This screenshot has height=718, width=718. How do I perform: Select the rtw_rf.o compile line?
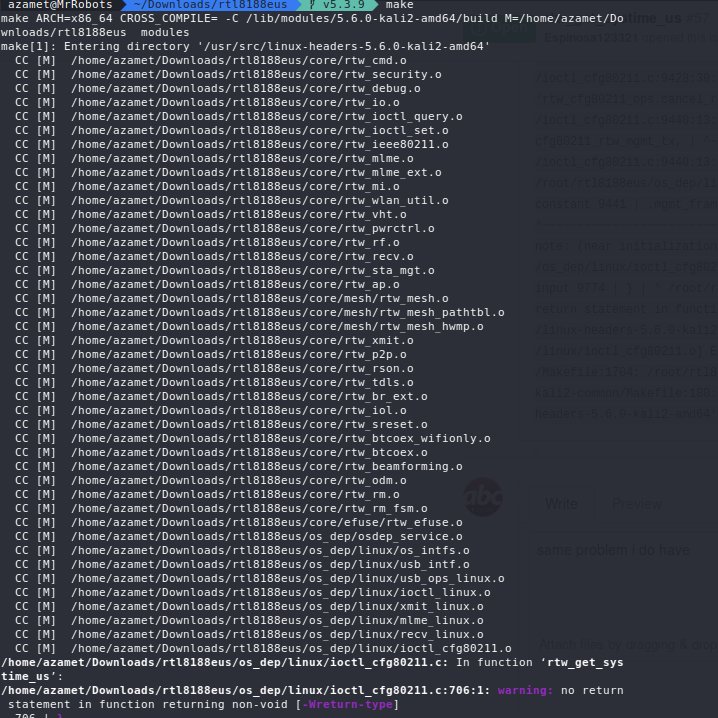(207, 243)
